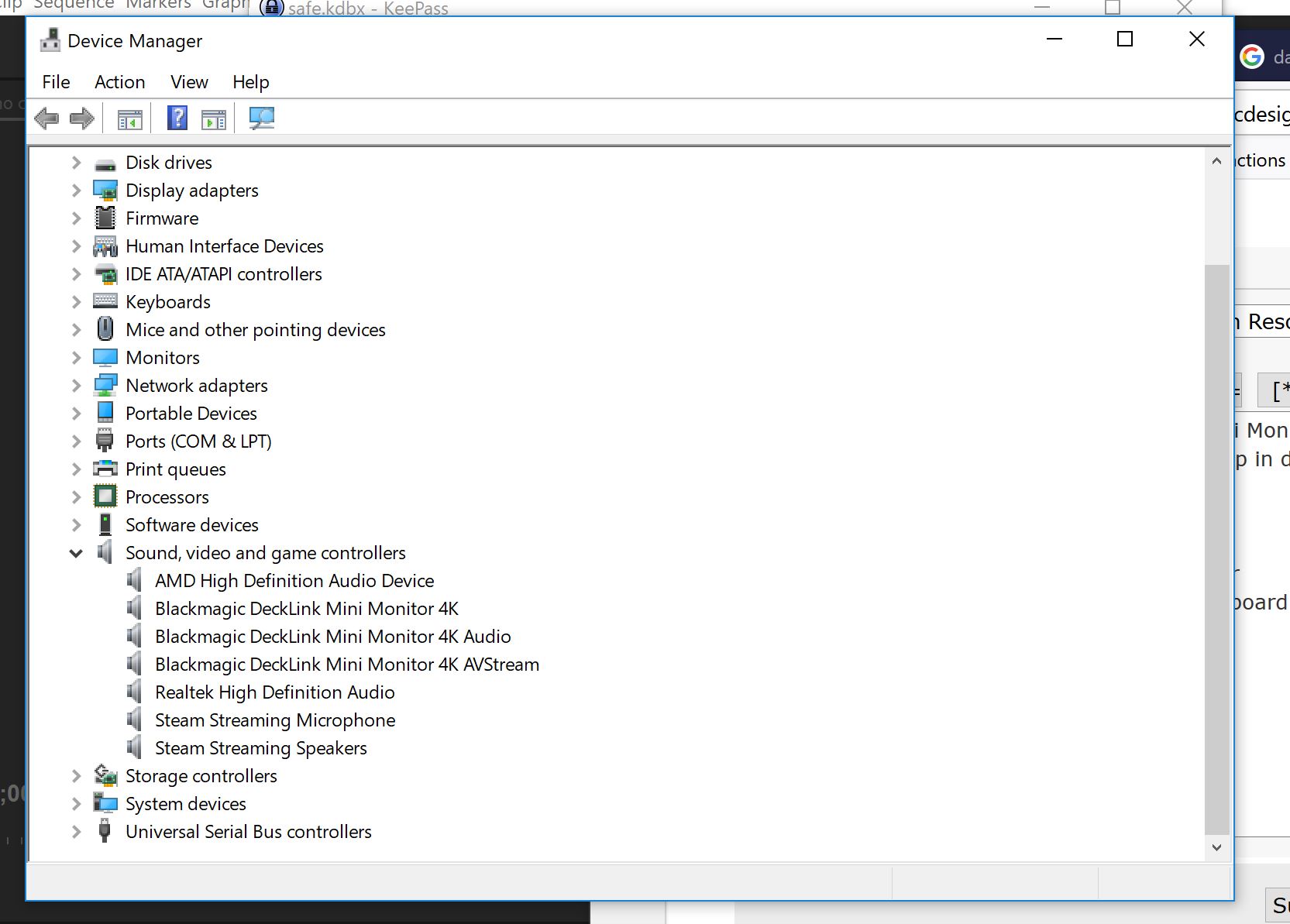This screenshot has width=1290, height=924.
Task: Expand Universal Serial Bus controllers node
Action: (76, 832)
